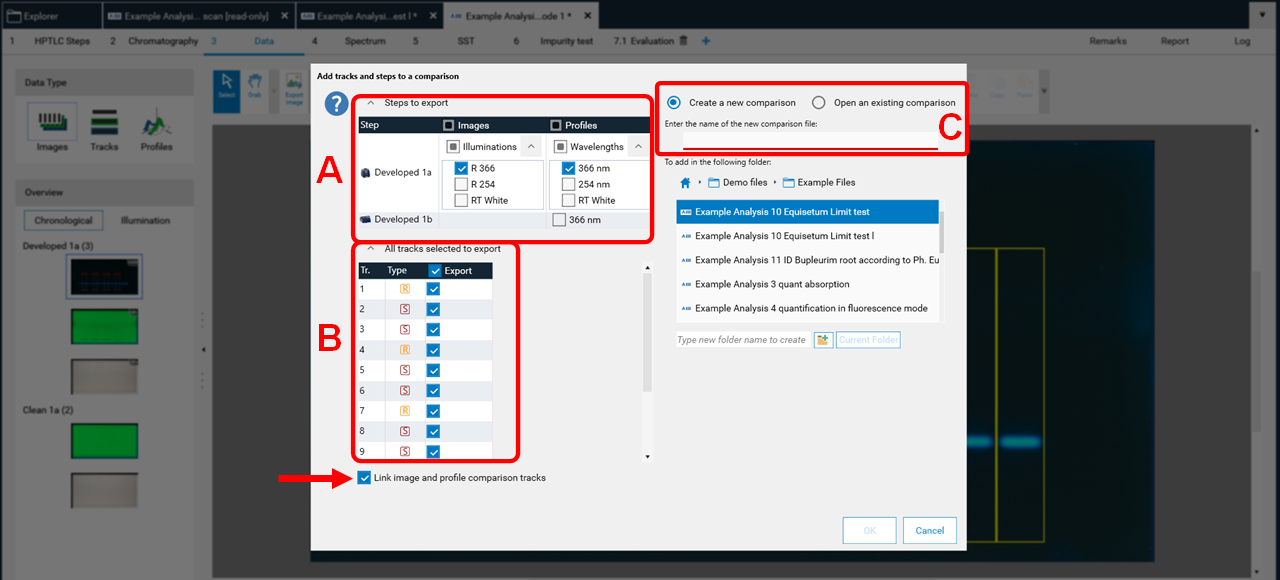Screen dimensions: 1280x580
Task: Enable the 254 nm wavelength checkbox
Action: (x=568, y=184)
